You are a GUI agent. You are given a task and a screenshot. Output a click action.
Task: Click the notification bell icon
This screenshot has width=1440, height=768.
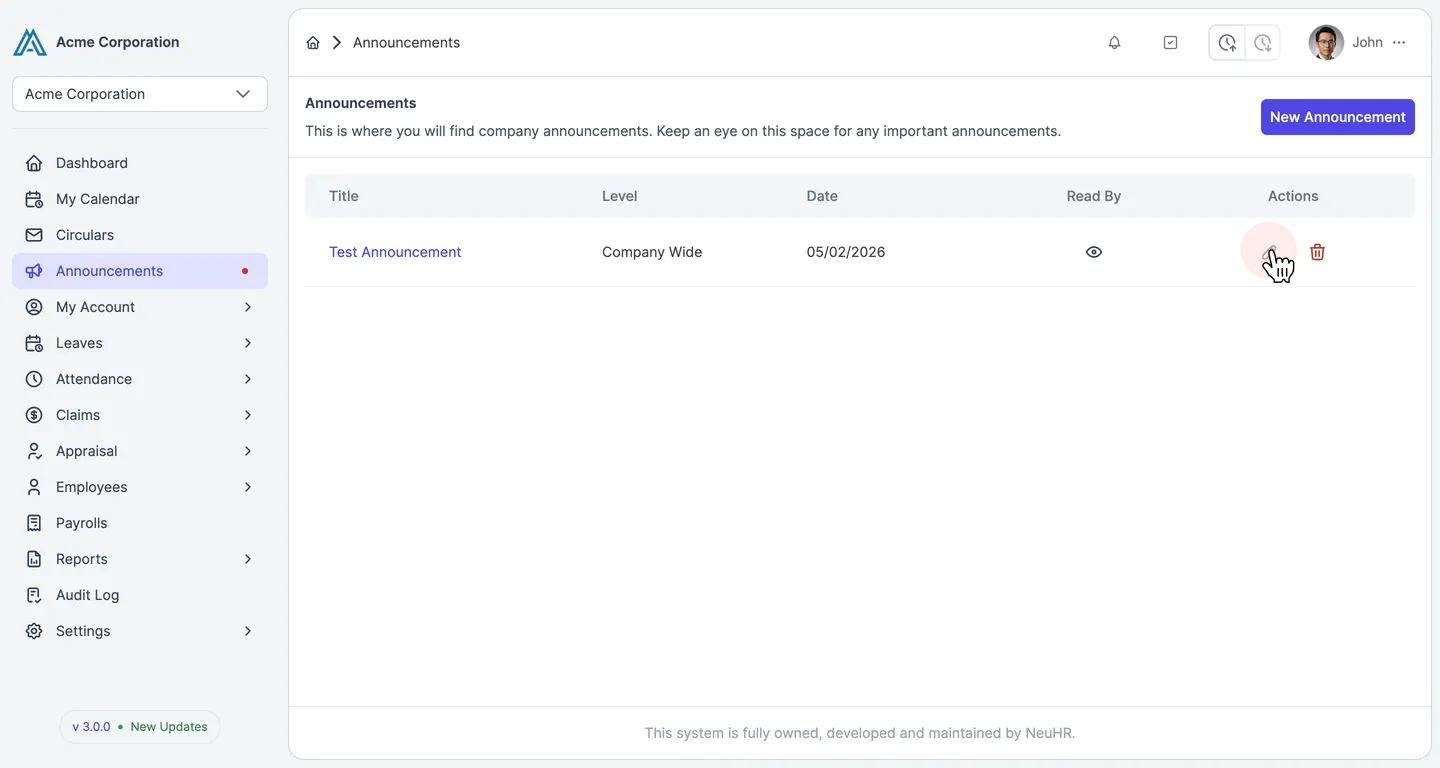pos(1114,43)
